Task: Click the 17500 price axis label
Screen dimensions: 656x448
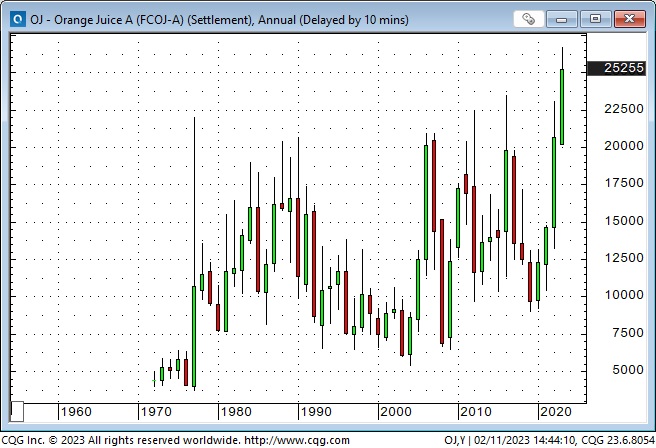Action: click(623, 183)
